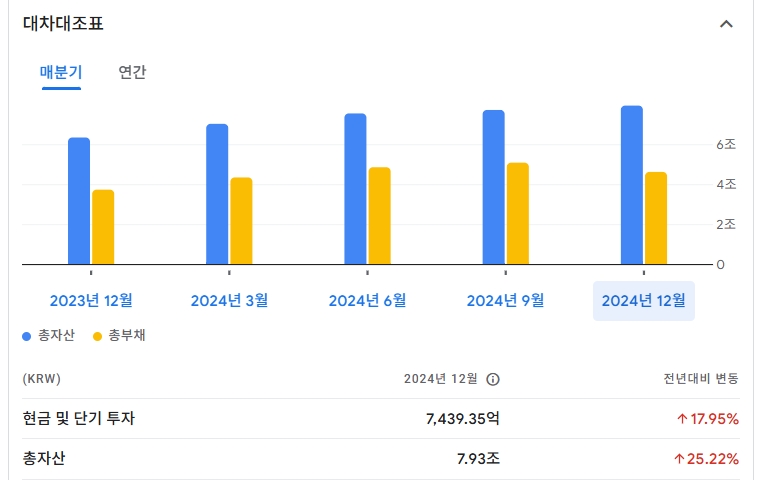This screenshot has width=758, height=480.
Task: Click the 17.95% change value
Action: pyautogui.click(x=708, y=419)
